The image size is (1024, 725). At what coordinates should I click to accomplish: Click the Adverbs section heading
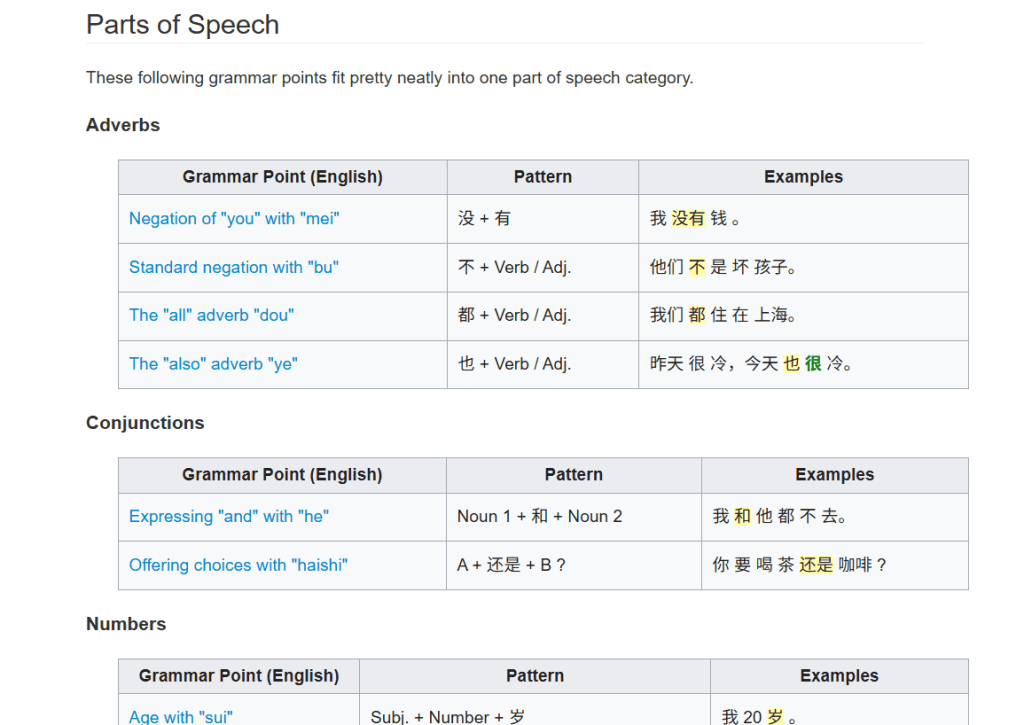(x=123, y=125)
